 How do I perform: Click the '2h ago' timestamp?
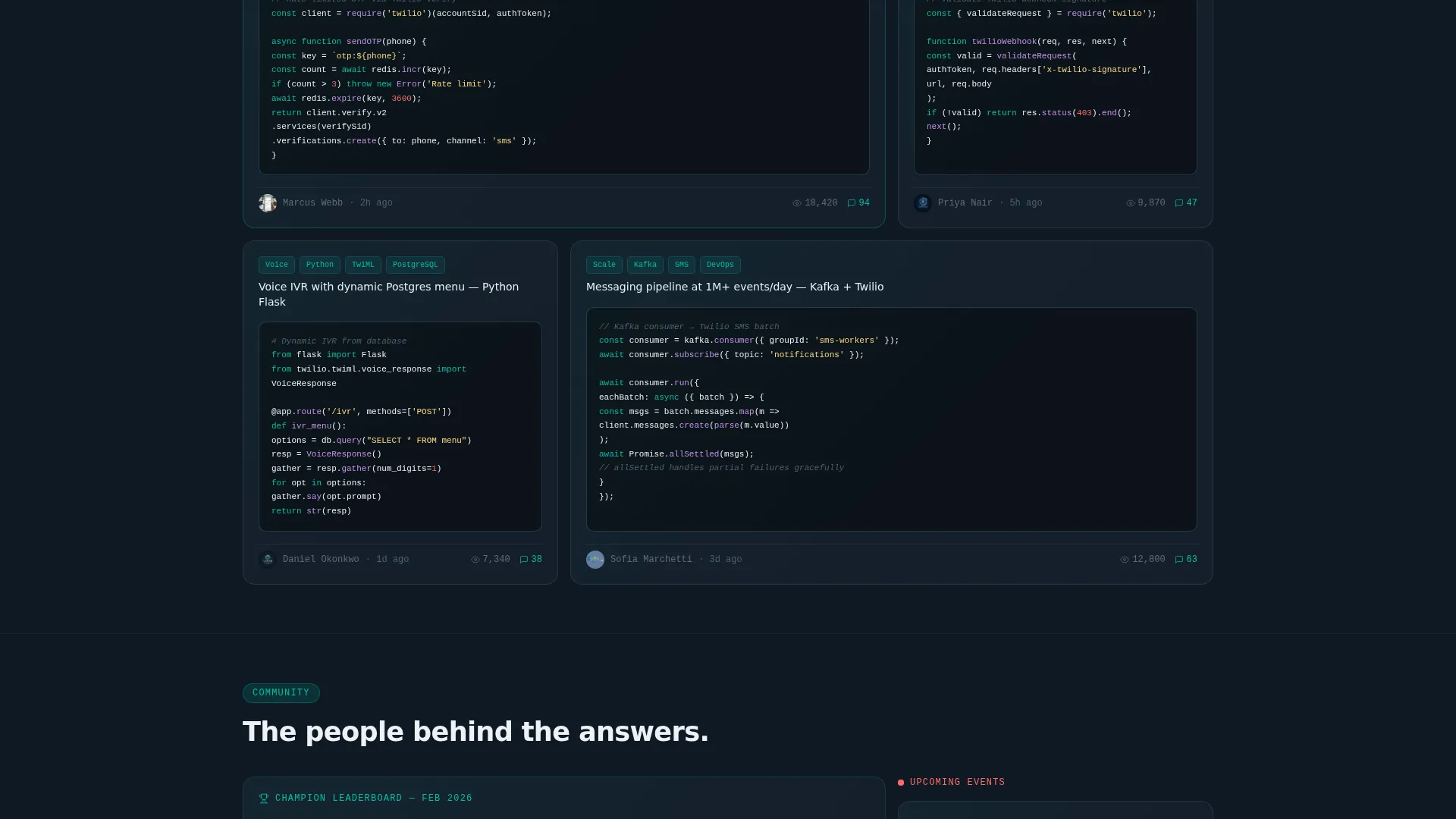pos(376,203)
